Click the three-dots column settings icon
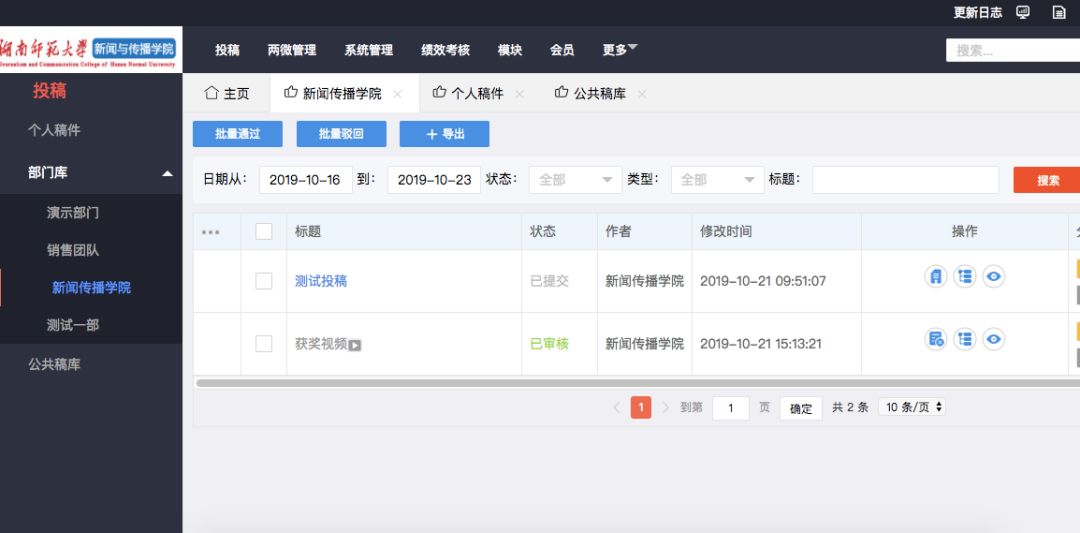The image size is (1080, 533). [210, 232]
